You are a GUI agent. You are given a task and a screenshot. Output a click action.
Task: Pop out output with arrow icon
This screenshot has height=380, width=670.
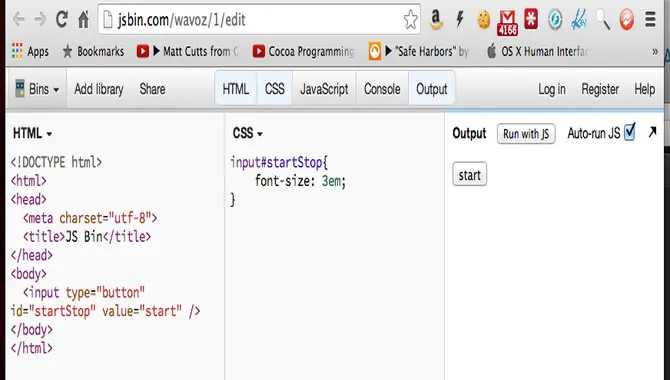pos(652,133)
